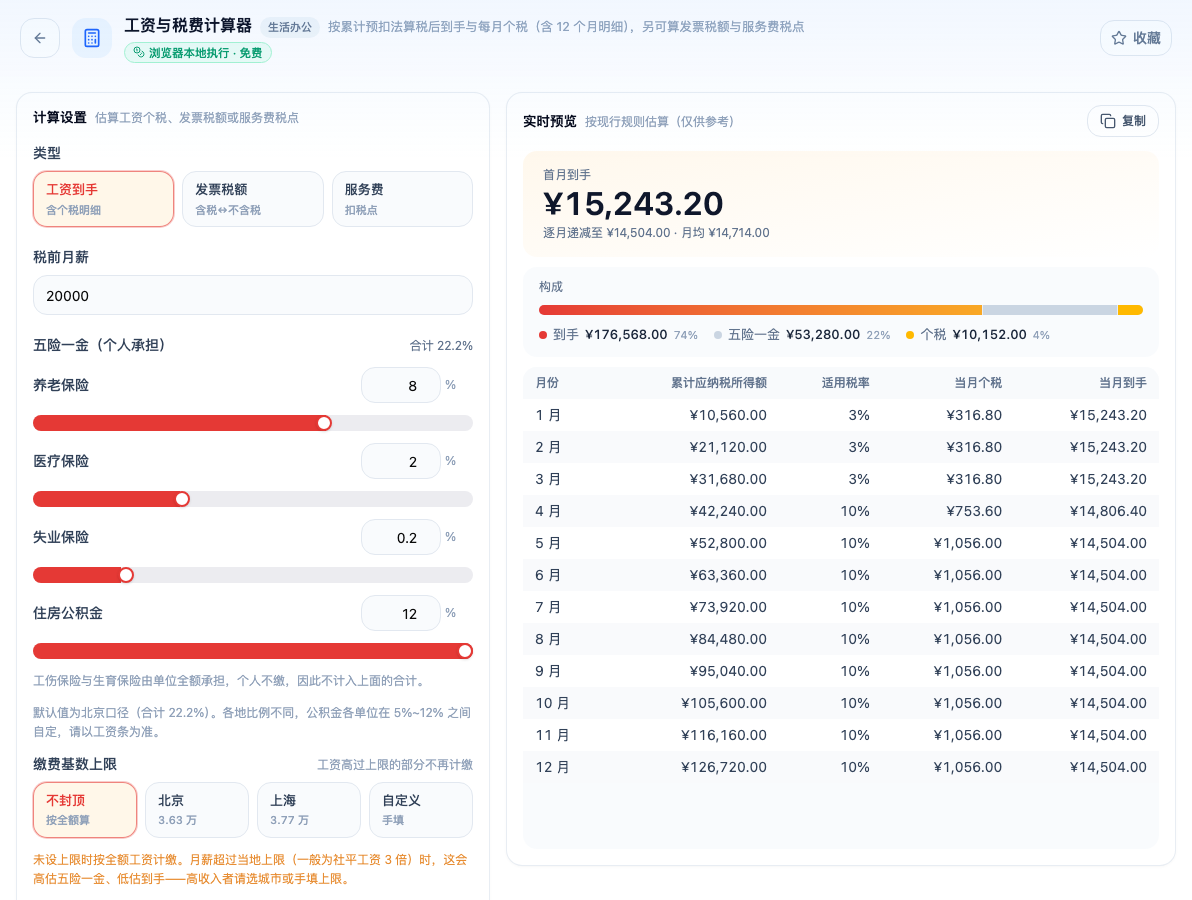Viewport: 1192px width, 900px height.
Task: Click the back arrow icon
Action: tap(40, 38)
